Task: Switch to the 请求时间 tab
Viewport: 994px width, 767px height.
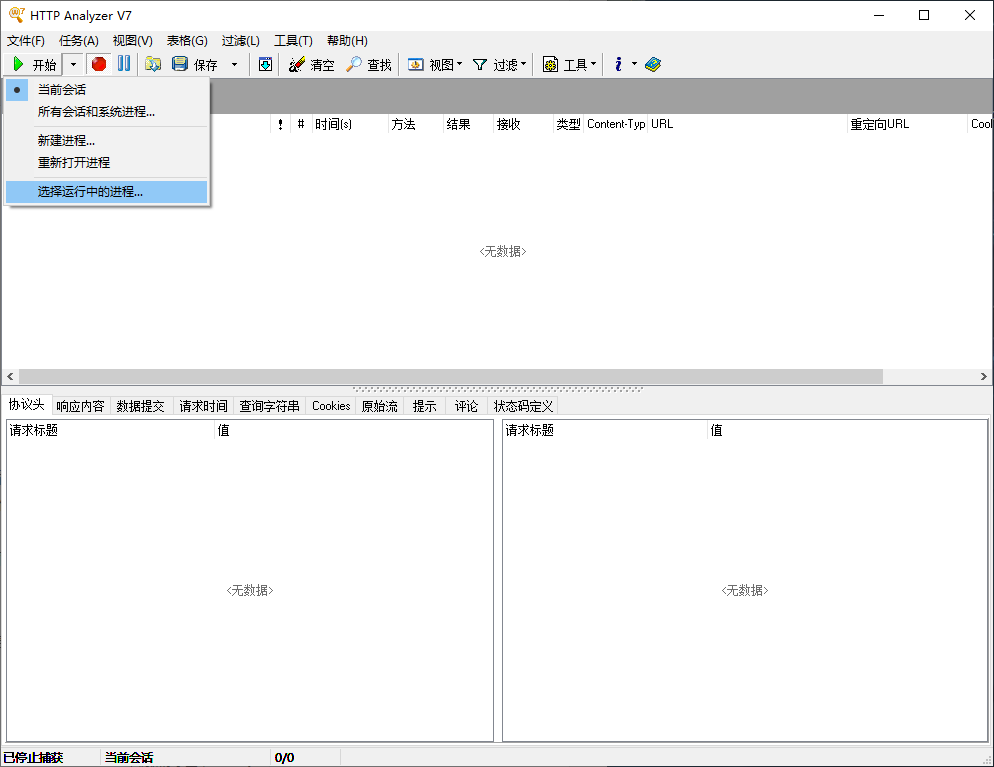Action: 203,406
